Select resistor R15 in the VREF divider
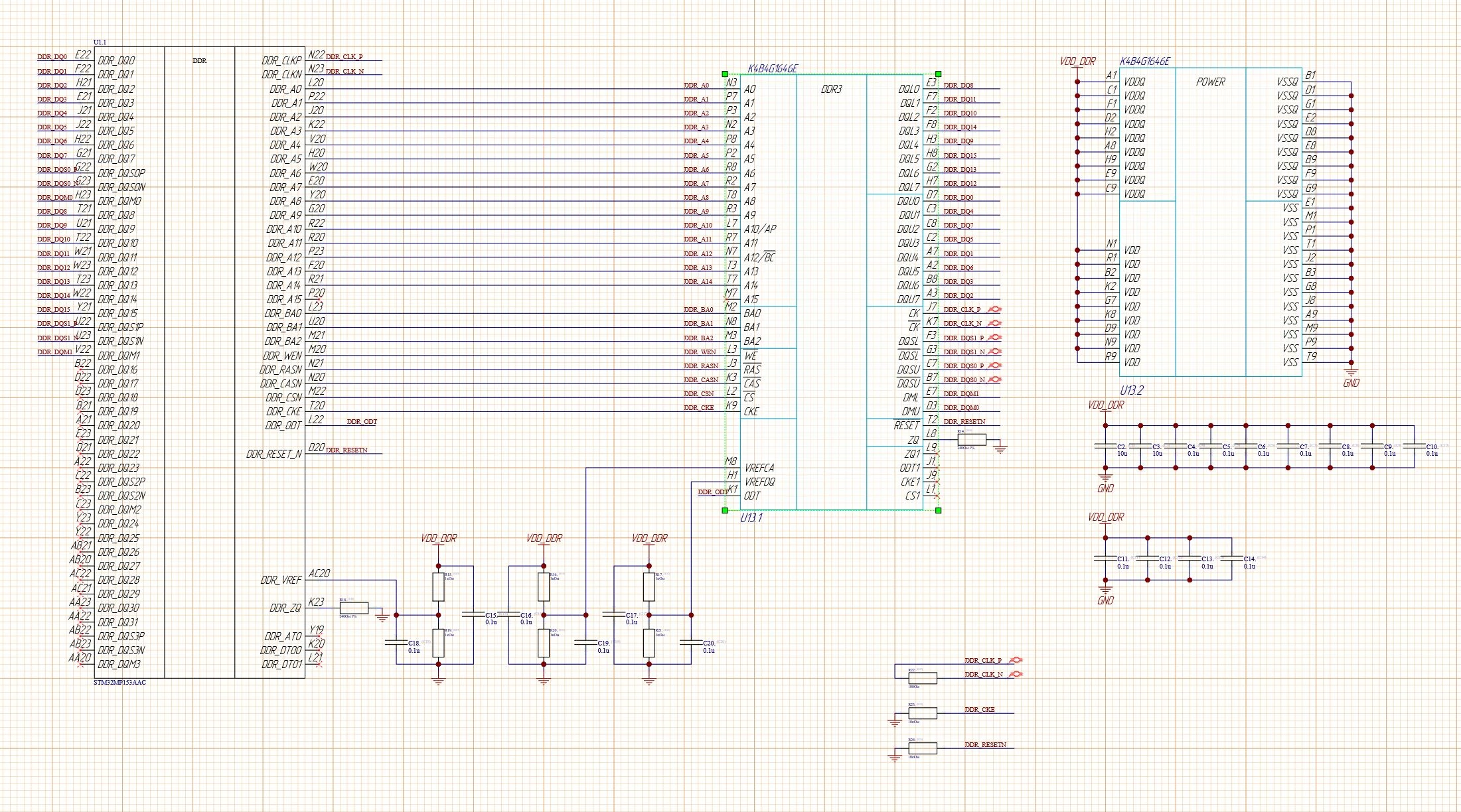Viewport: 1461px width, 812px height. pyautogui.click(x=438, y=587)
